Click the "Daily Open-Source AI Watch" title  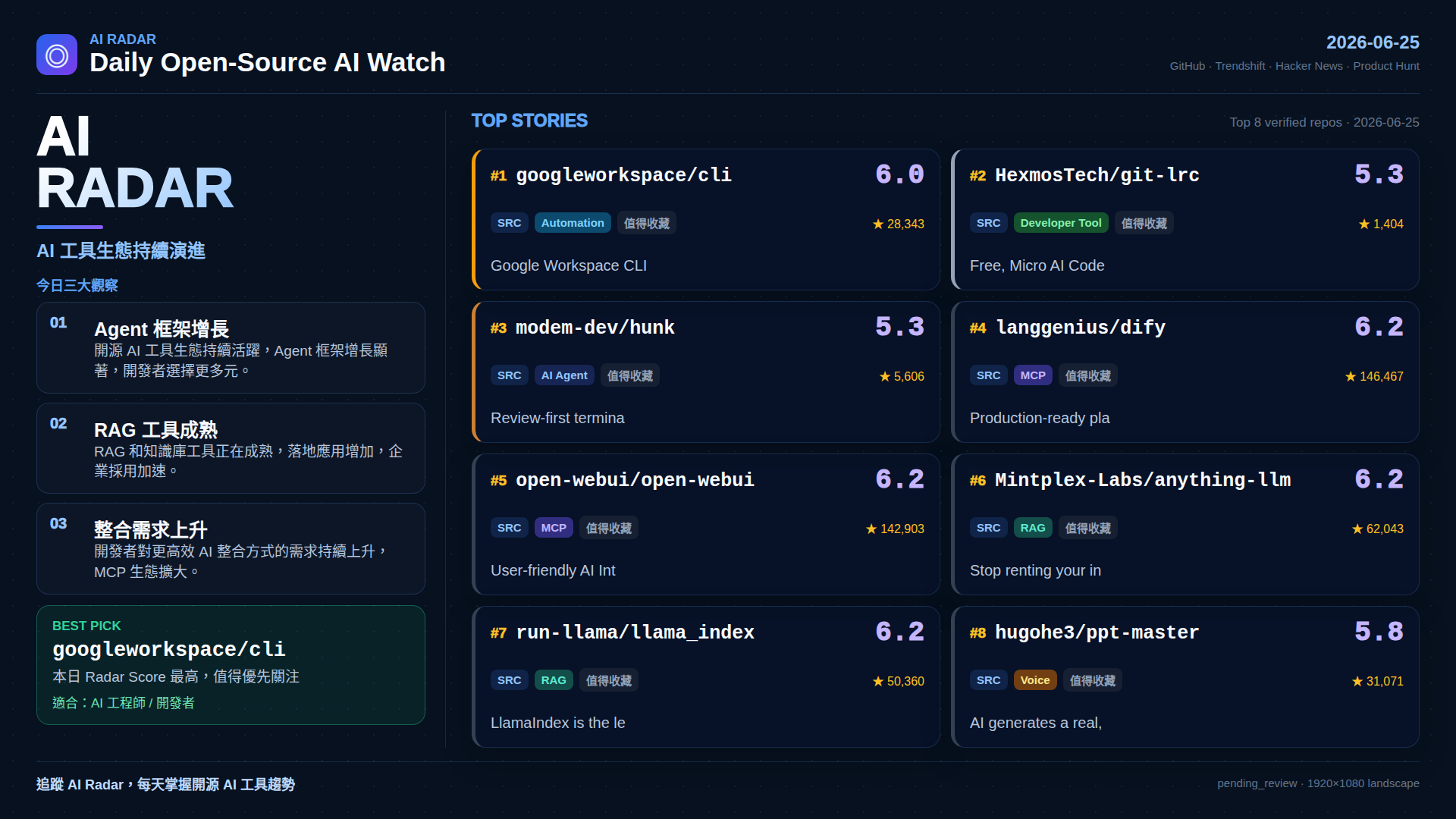[x=267, y=62]
